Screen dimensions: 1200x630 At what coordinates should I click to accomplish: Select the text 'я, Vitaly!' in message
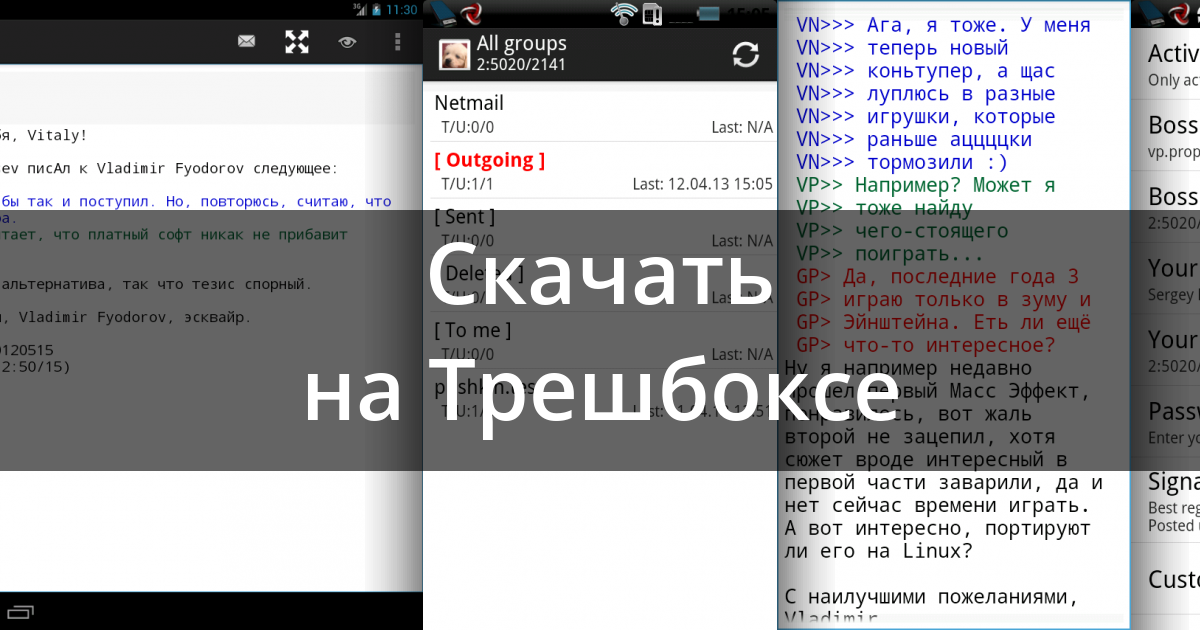tap(44, 135)
